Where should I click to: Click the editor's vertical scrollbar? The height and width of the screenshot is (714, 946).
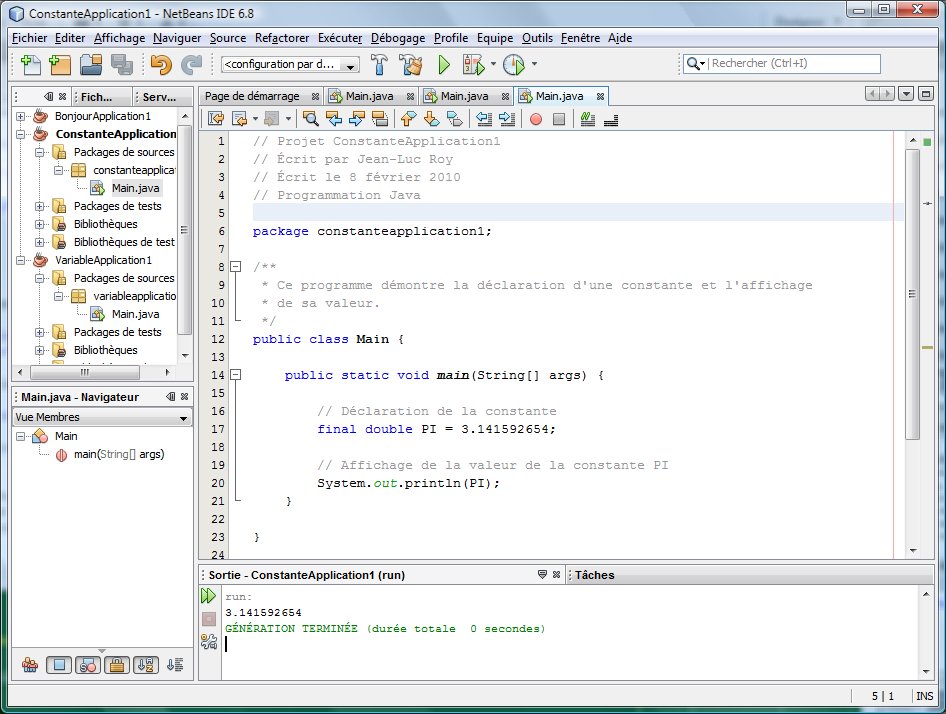pos(912,293)
